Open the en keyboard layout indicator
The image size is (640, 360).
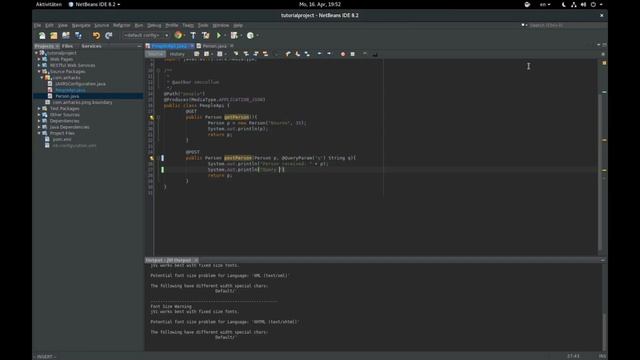545,4
